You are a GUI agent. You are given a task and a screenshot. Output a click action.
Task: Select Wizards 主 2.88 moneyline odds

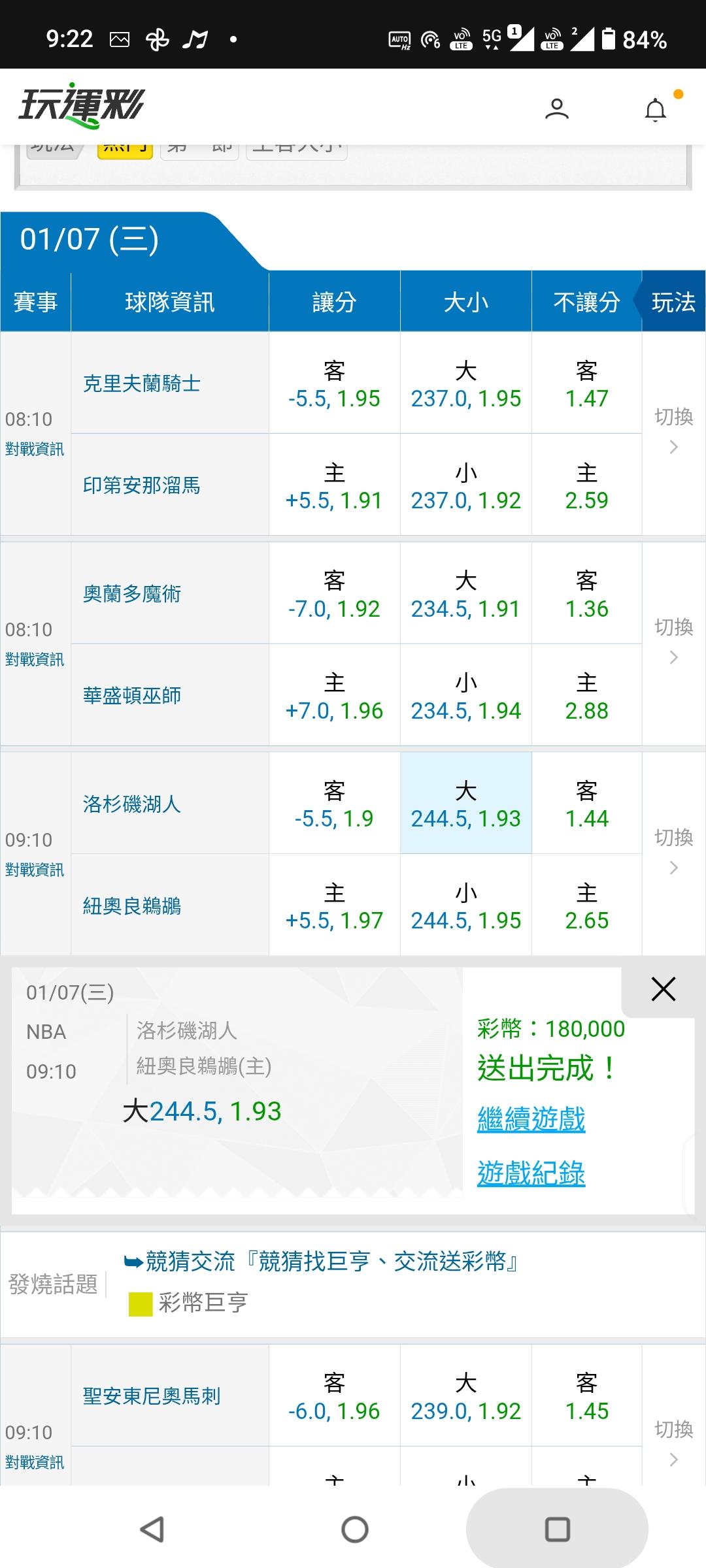[586, 696]
